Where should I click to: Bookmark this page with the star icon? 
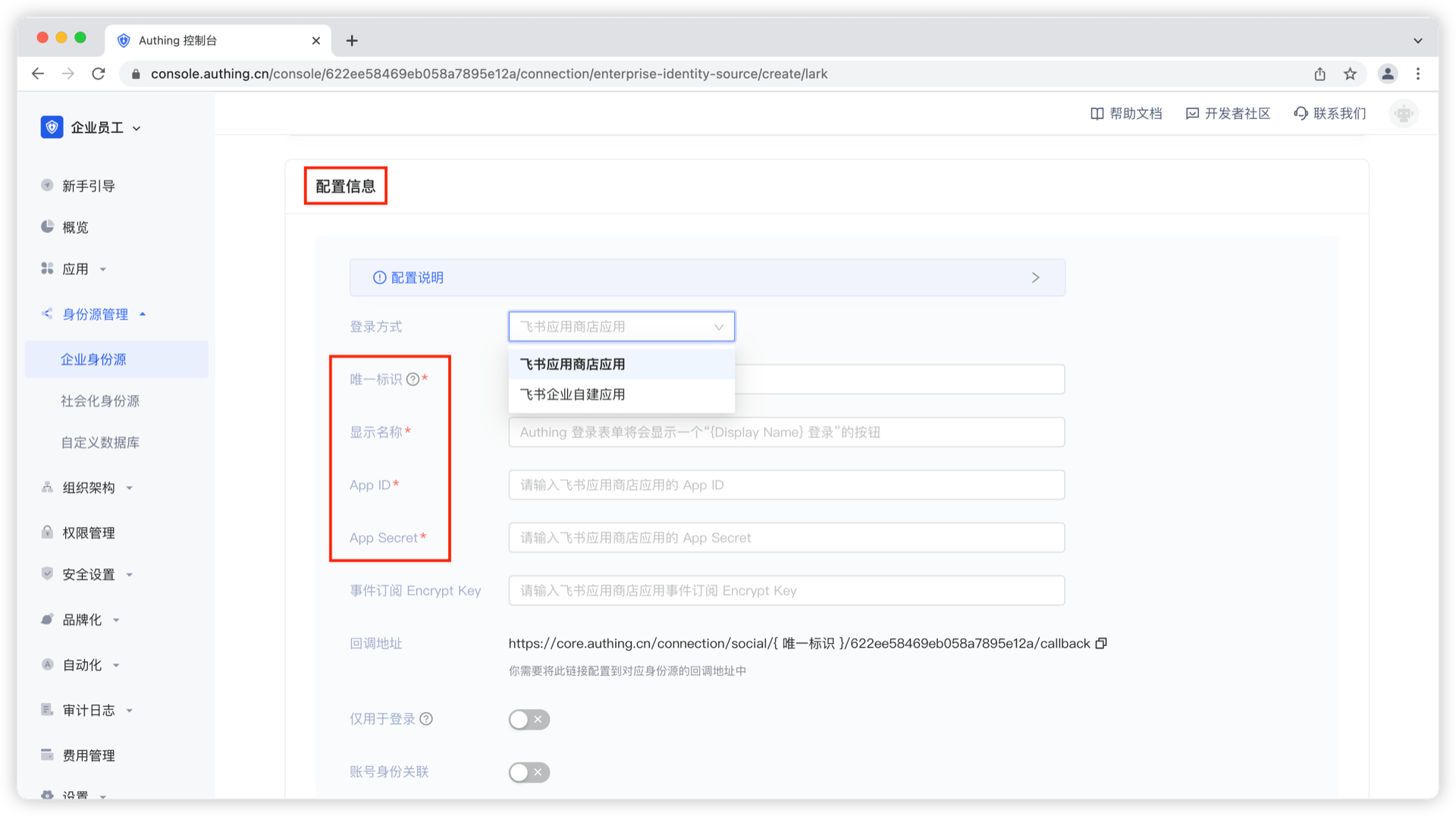coord(1350,74)
